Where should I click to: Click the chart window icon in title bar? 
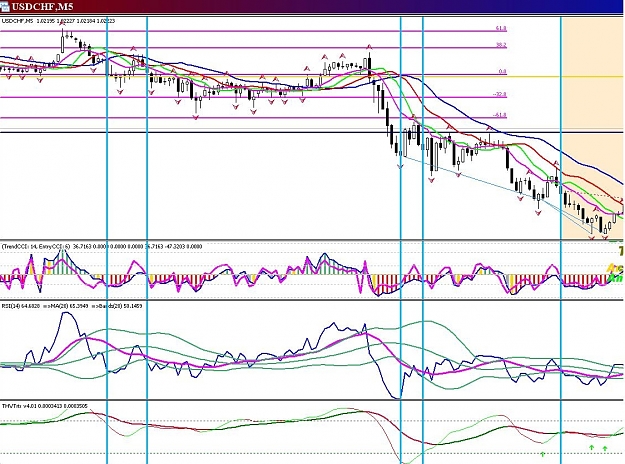pyautogui.click(x=5, y=6)
